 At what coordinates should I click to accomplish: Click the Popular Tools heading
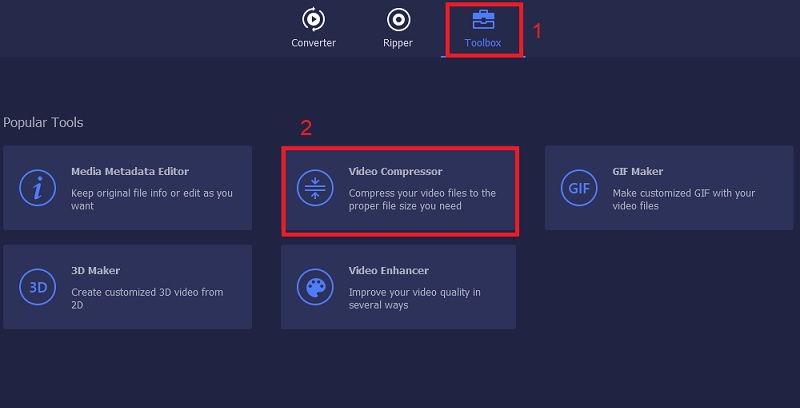click(43, 123)
